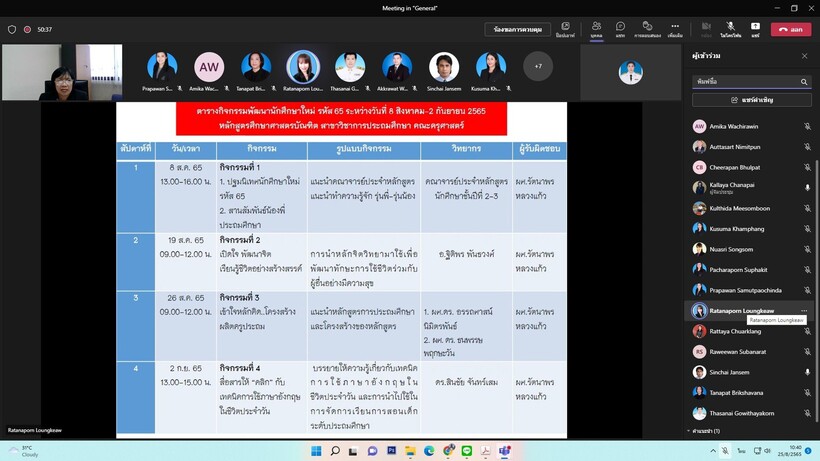
Task: Expand the +7 hidden participants bubble
Action: pos(538,66)
